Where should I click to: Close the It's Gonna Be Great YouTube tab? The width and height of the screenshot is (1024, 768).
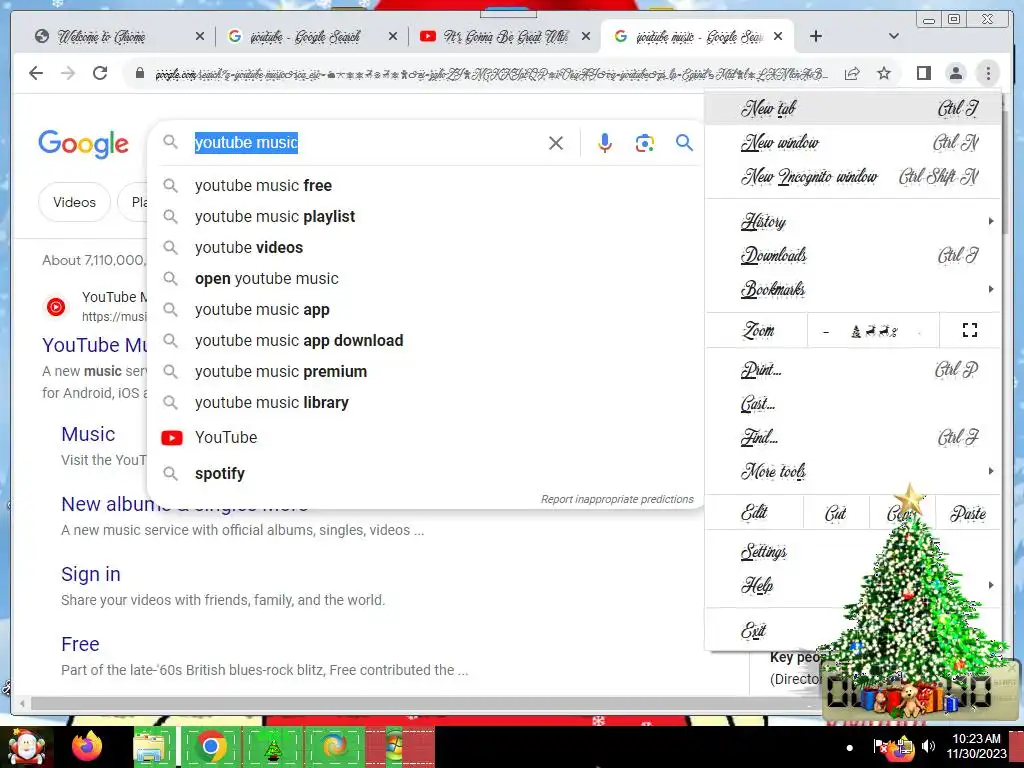(x=586, y=37)
